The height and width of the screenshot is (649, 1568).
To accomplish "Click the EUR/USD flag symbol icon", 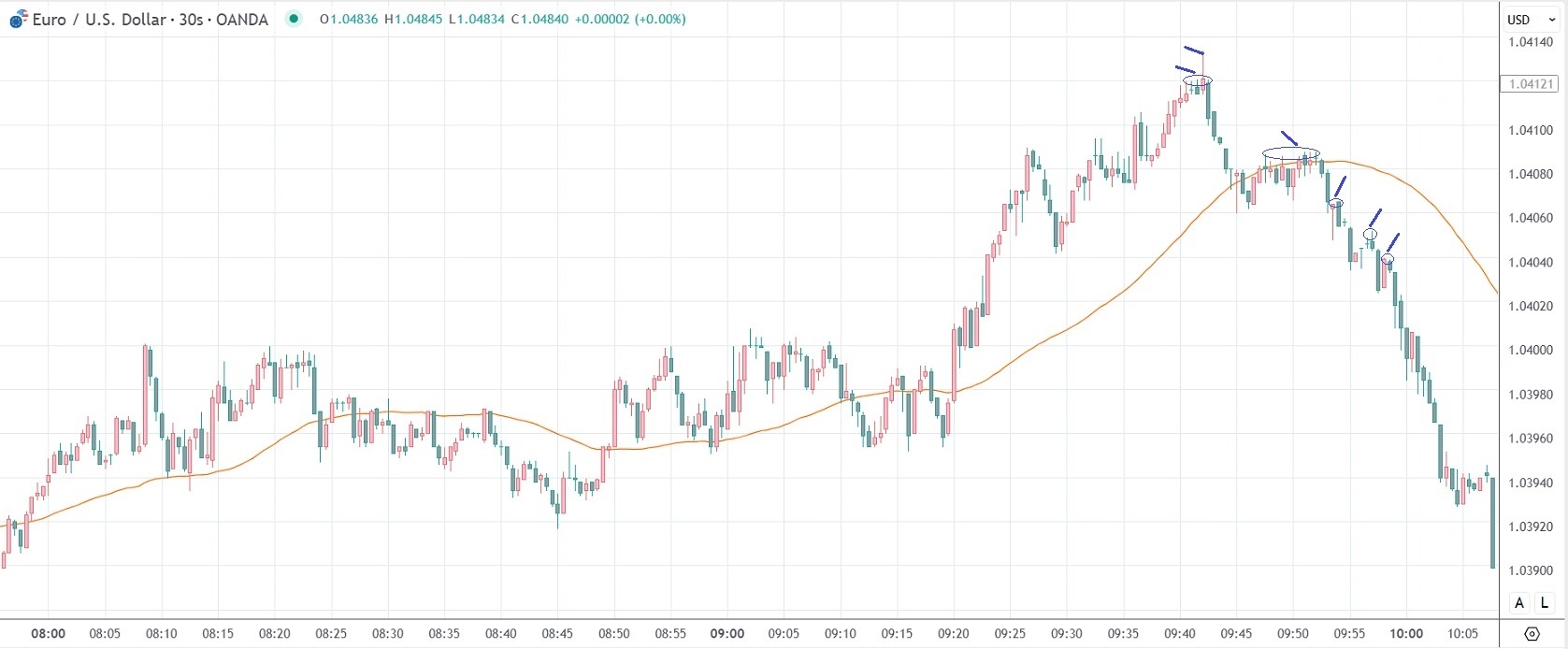I will (18, 19).
